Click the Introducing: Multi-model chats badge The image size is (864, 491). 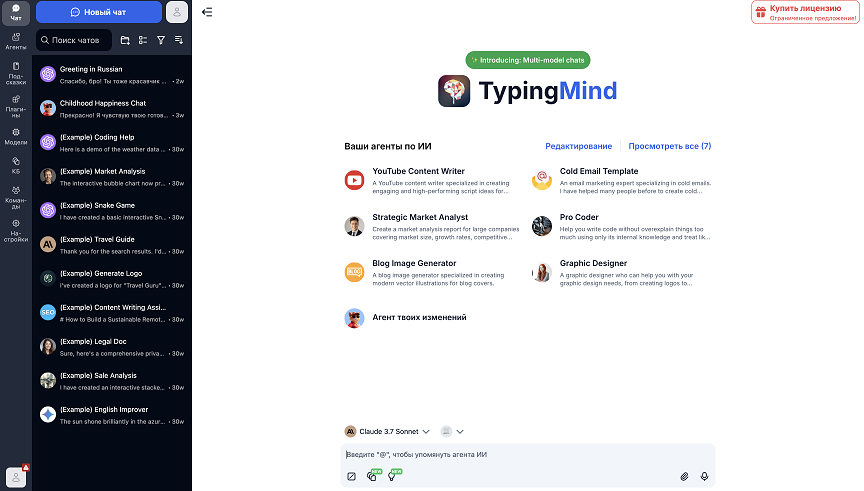pos(528,60)
